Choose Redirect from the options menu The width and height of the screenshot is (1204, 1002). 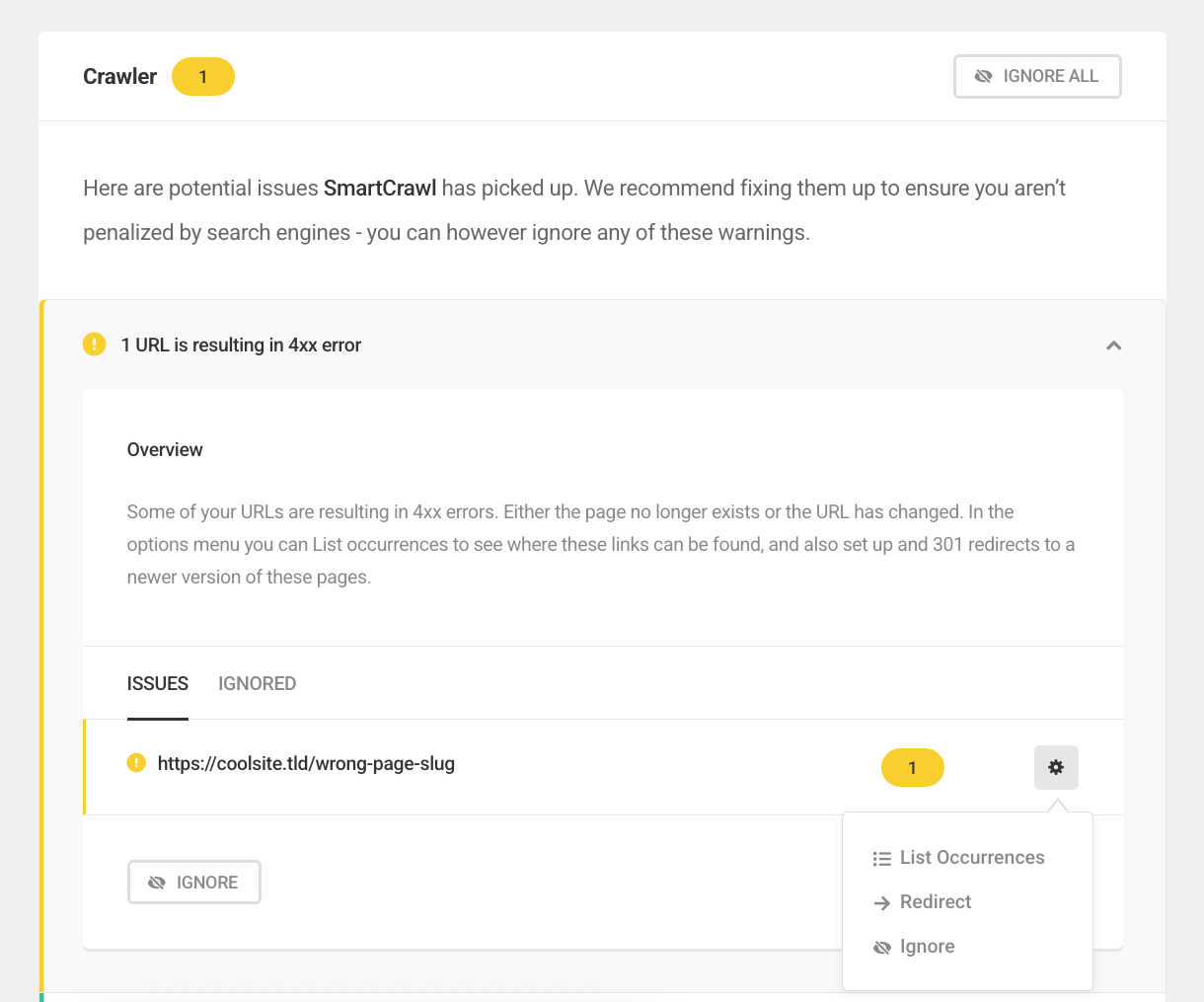pos(935,902)
